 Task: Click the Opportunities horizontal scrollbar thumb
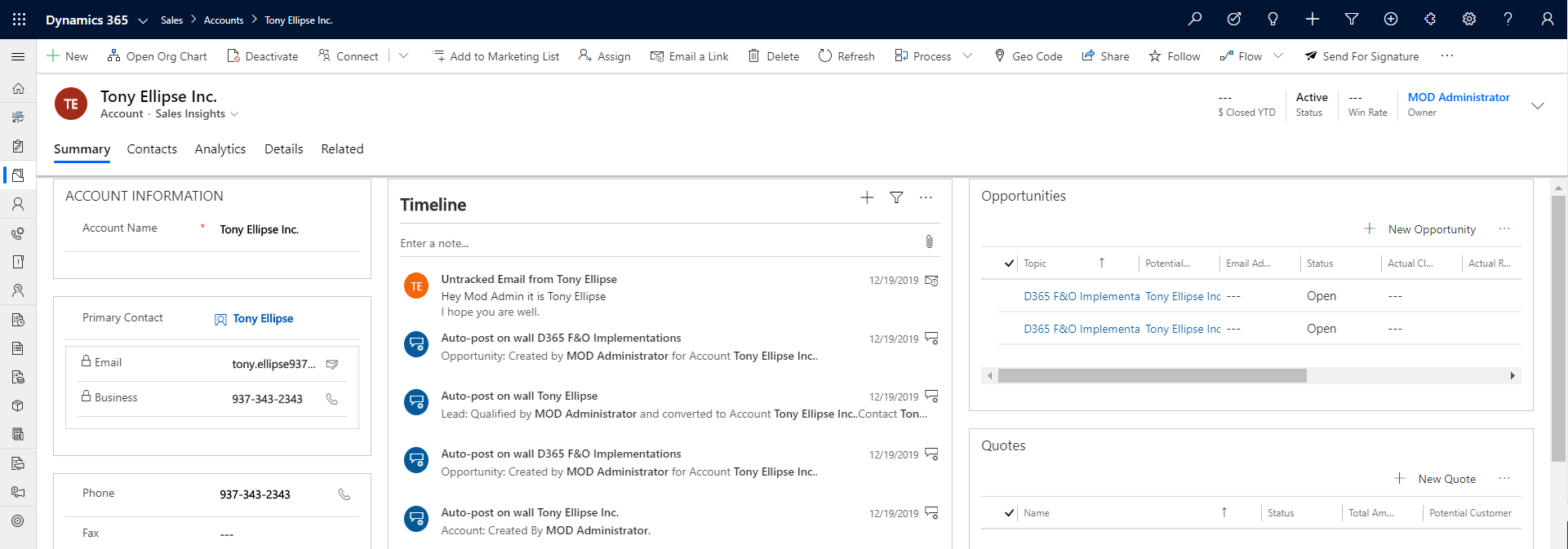pyautogui.click(x=1152, y=376)
